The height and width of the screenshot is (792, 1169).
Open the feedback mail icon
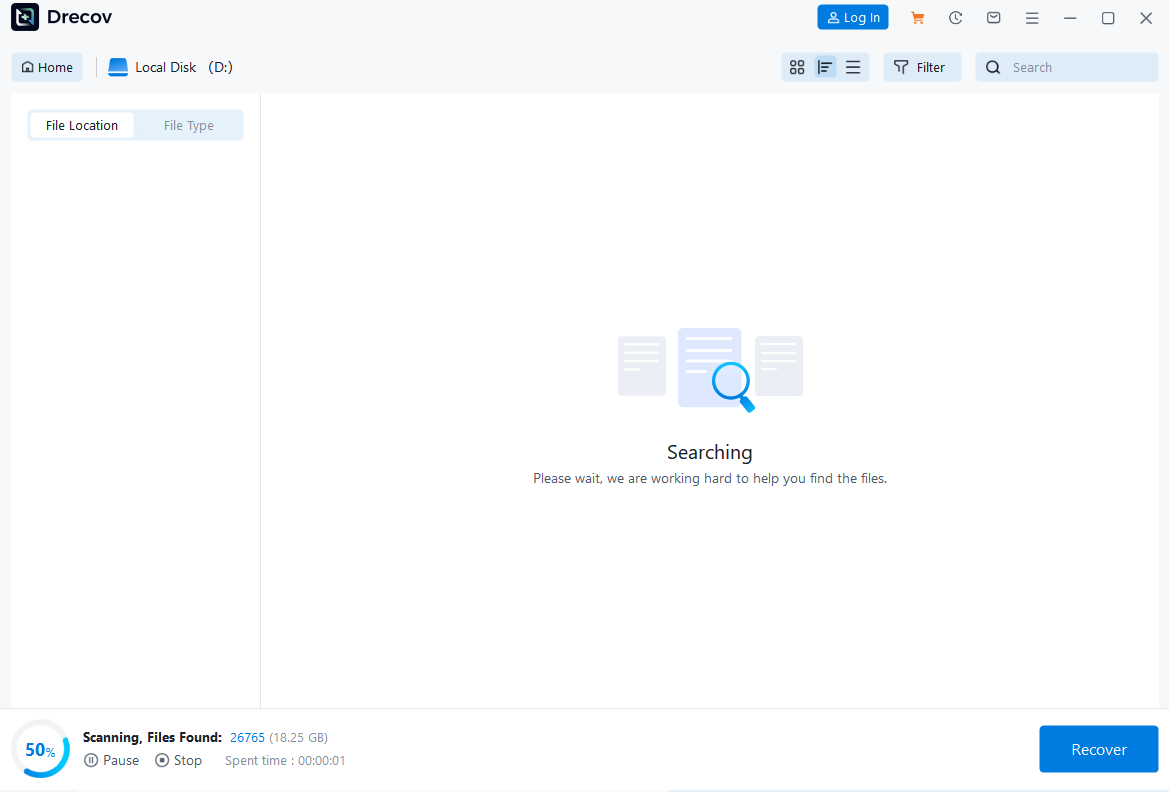(993, 17)
